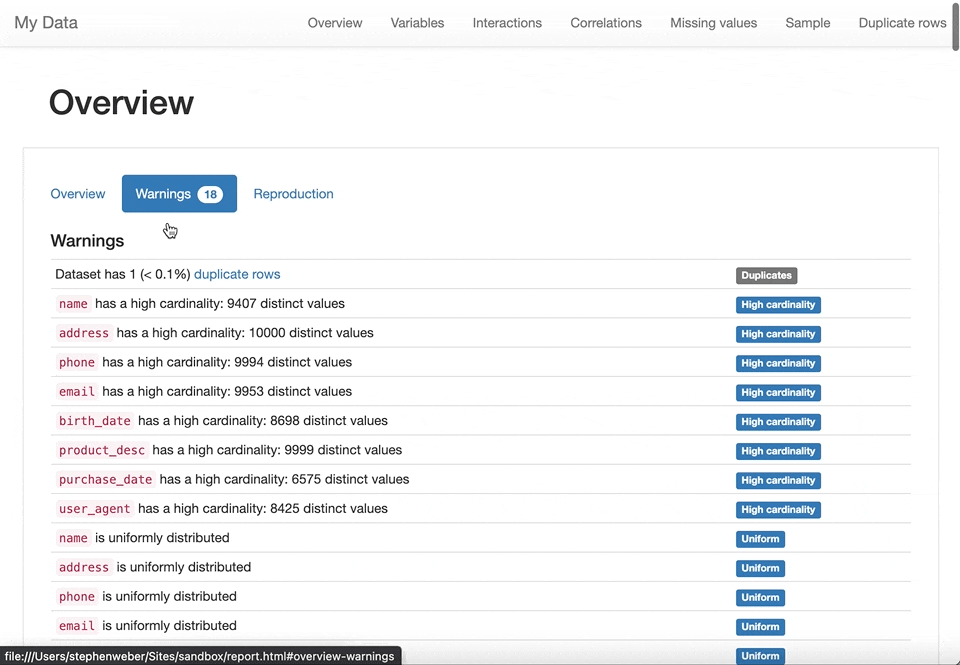The height and width of the screenshot is (665, 960).
Task: Click Uniform badge in email row
Action: click(x=760, y=628)
